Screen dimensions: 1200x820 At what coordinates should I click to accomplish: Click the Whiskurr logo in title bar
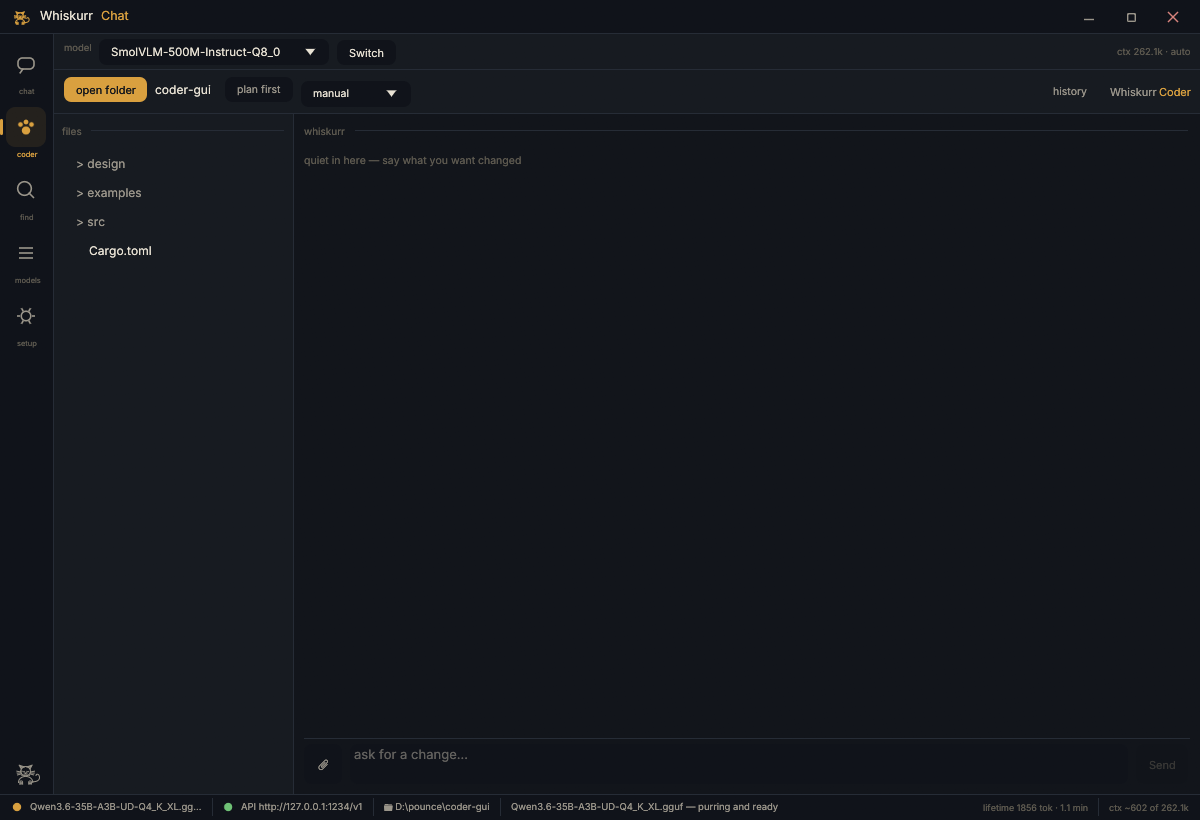pos(21,17)
